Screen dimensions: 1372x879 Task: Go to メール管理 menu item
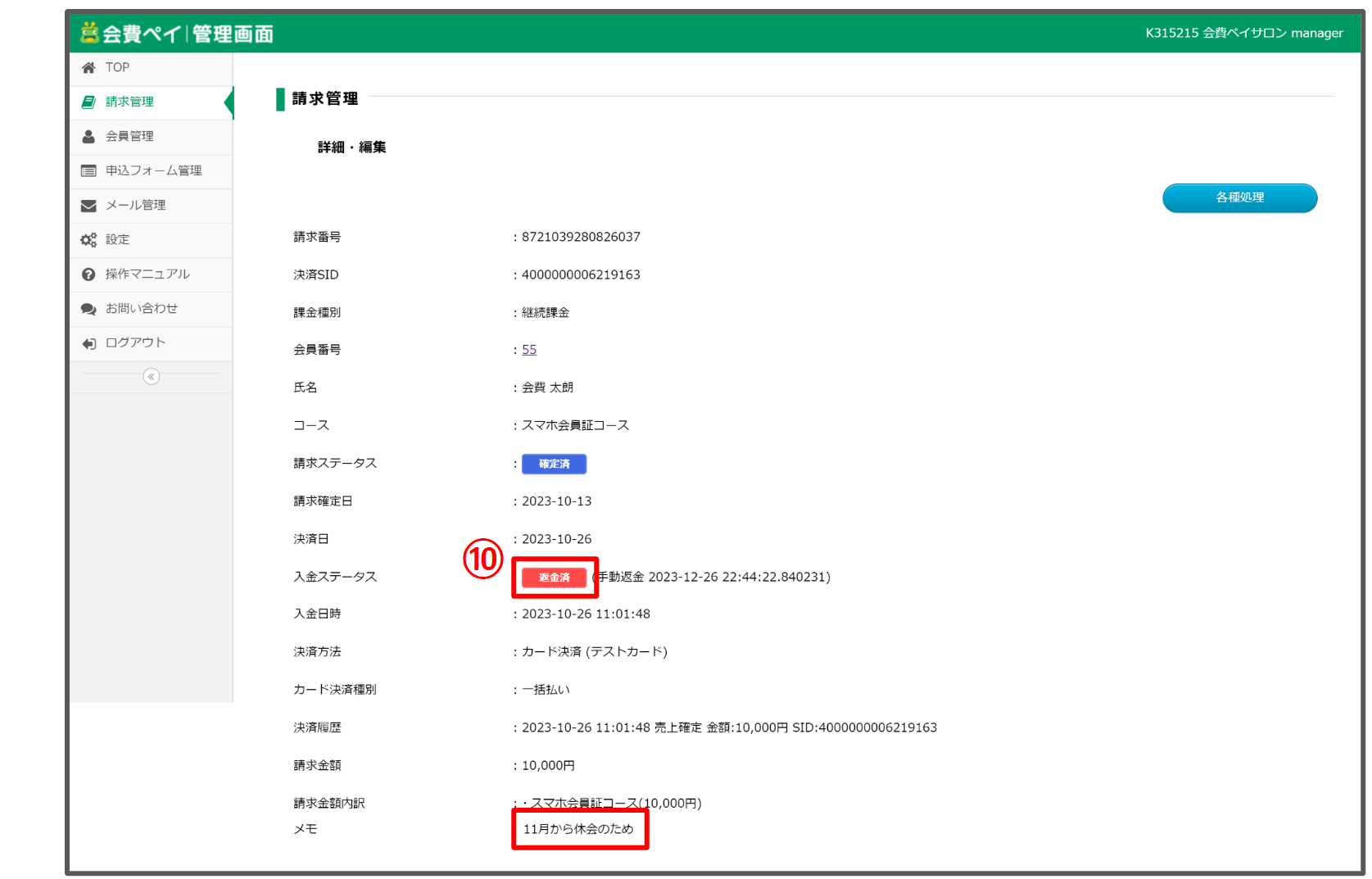(x=135, y=206)
